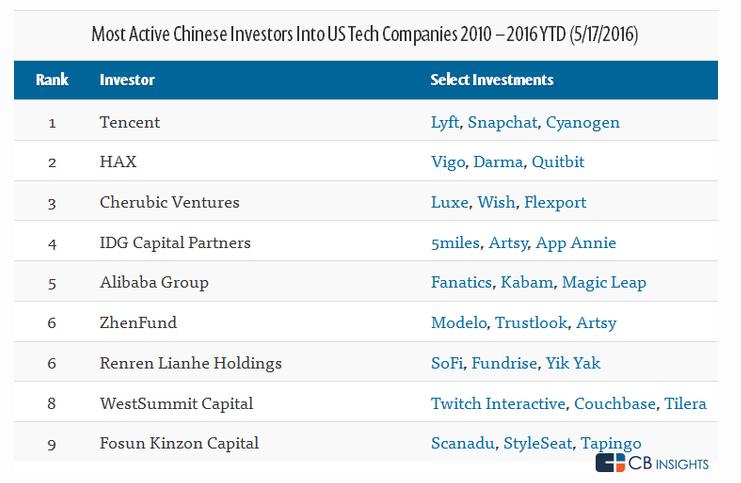Click the CB Insights logo icon

[x=611, y=463]
